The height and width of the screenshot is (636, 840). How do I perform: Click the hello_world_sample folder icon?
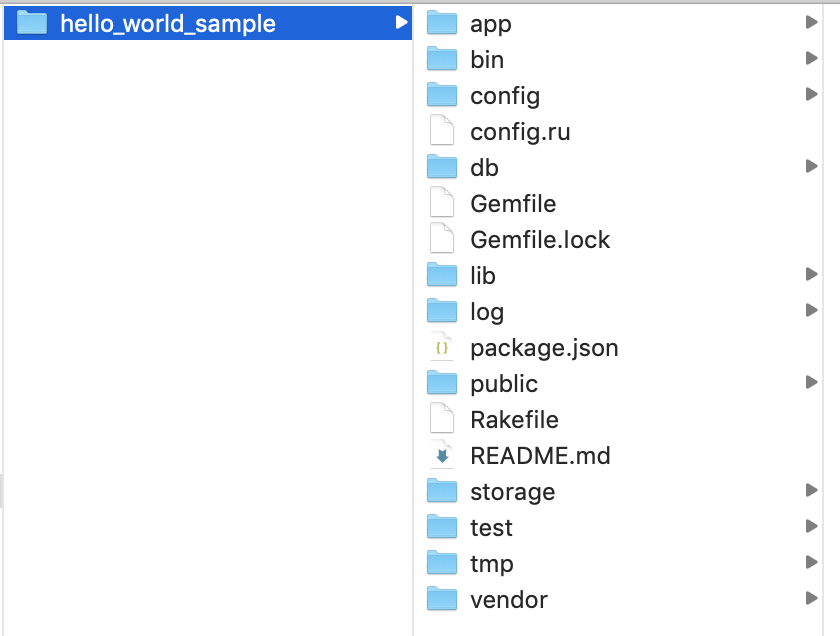point(33,23)
